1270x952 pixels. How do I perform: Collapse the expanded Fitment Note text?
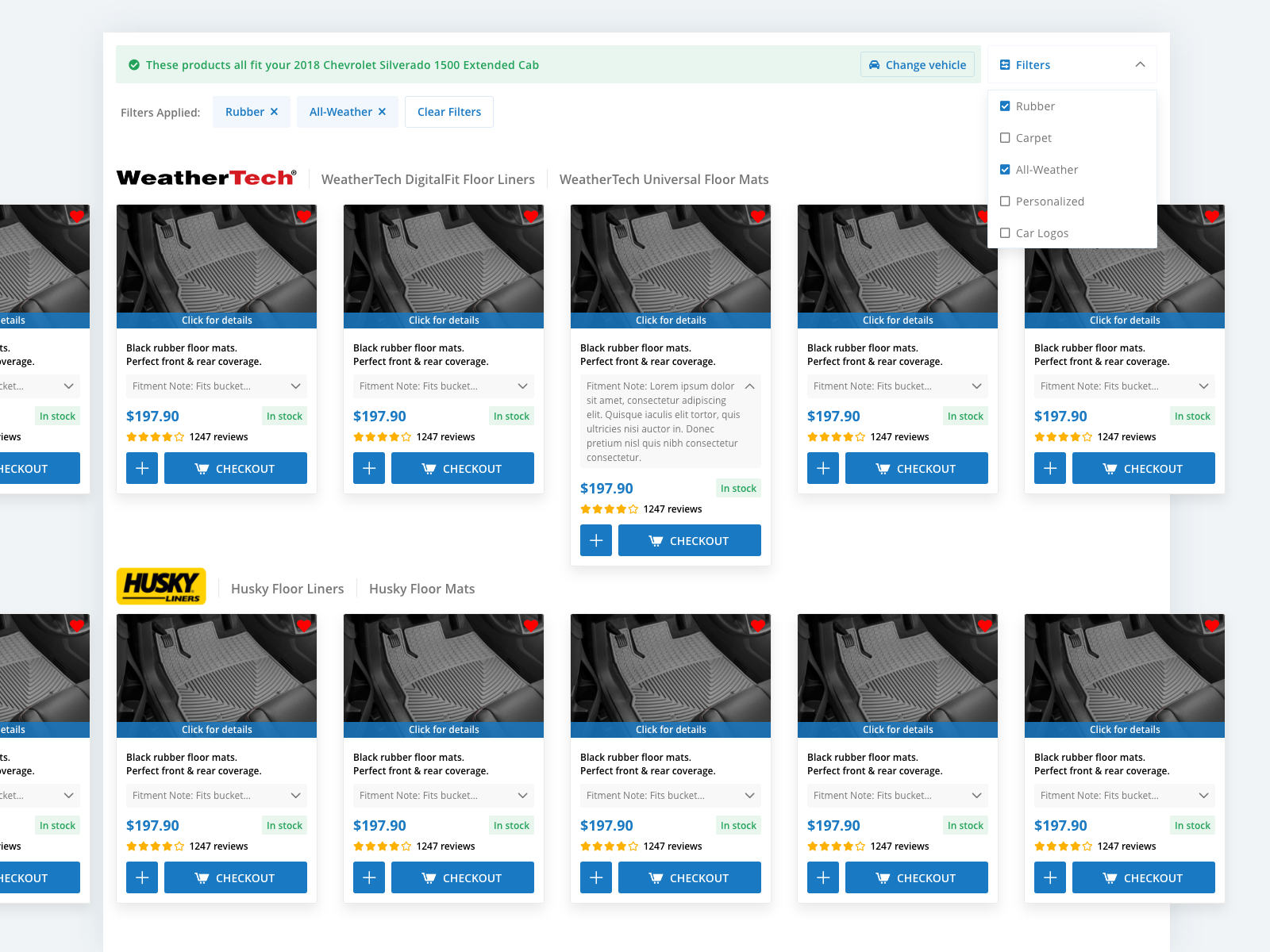749,386
